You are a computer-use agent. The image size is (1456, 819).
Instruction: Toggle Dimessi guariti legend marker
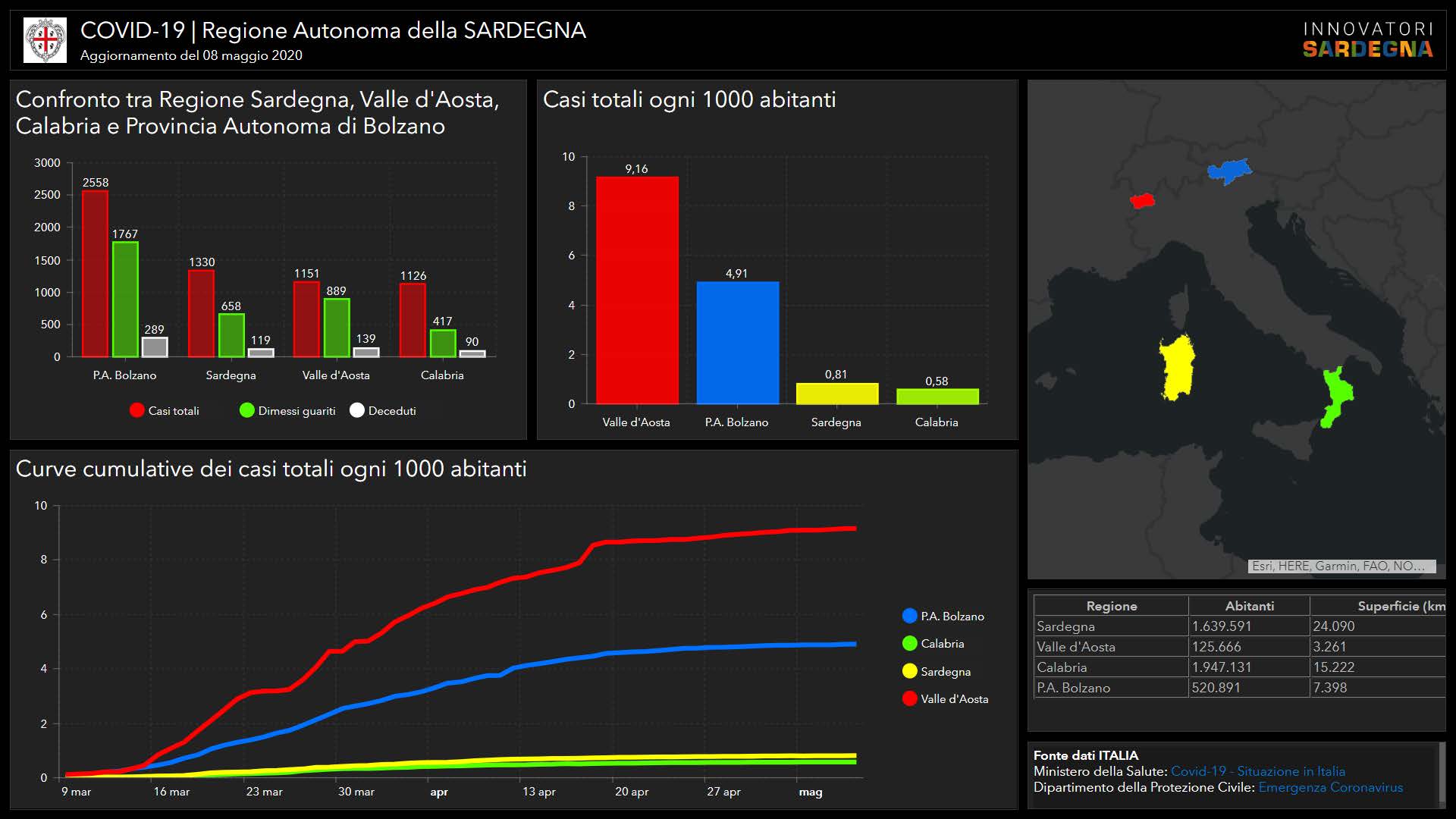coord(247,410)
